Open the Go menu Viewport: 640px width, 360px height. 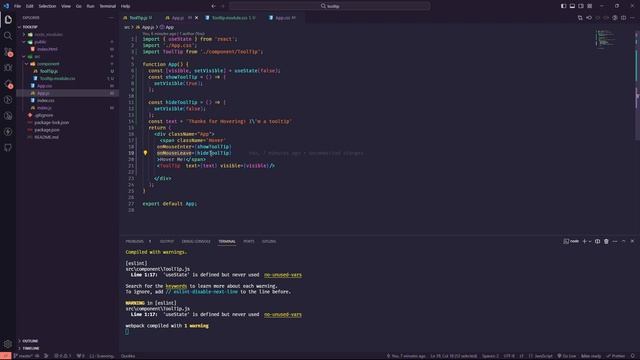click(x=79, y=6)
